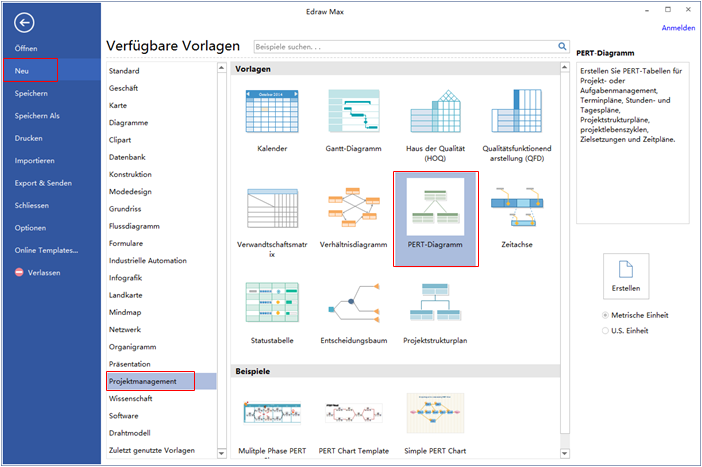Select the Präsentation category
Image resolution: width=702 pixels, height=467 pixels.
pyautogui.click(x=129, y=364)
